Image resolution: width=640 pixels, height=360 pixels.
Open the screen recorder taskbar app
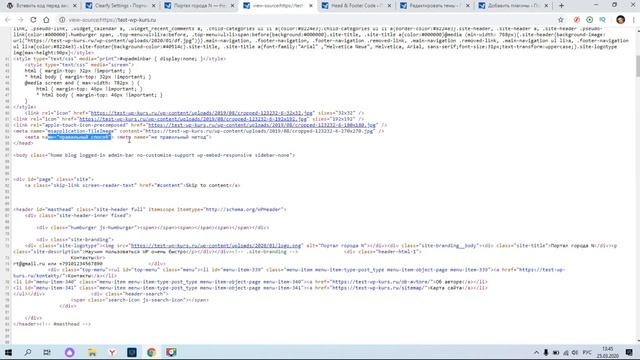pos(171,352)
